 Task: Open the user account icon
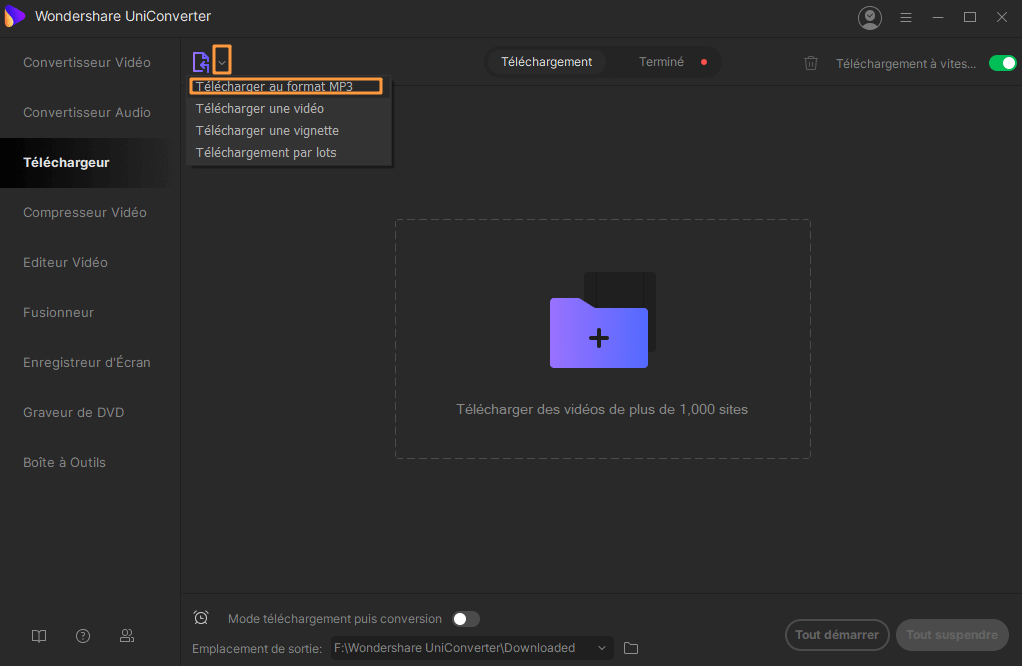[x=870, y=17]
